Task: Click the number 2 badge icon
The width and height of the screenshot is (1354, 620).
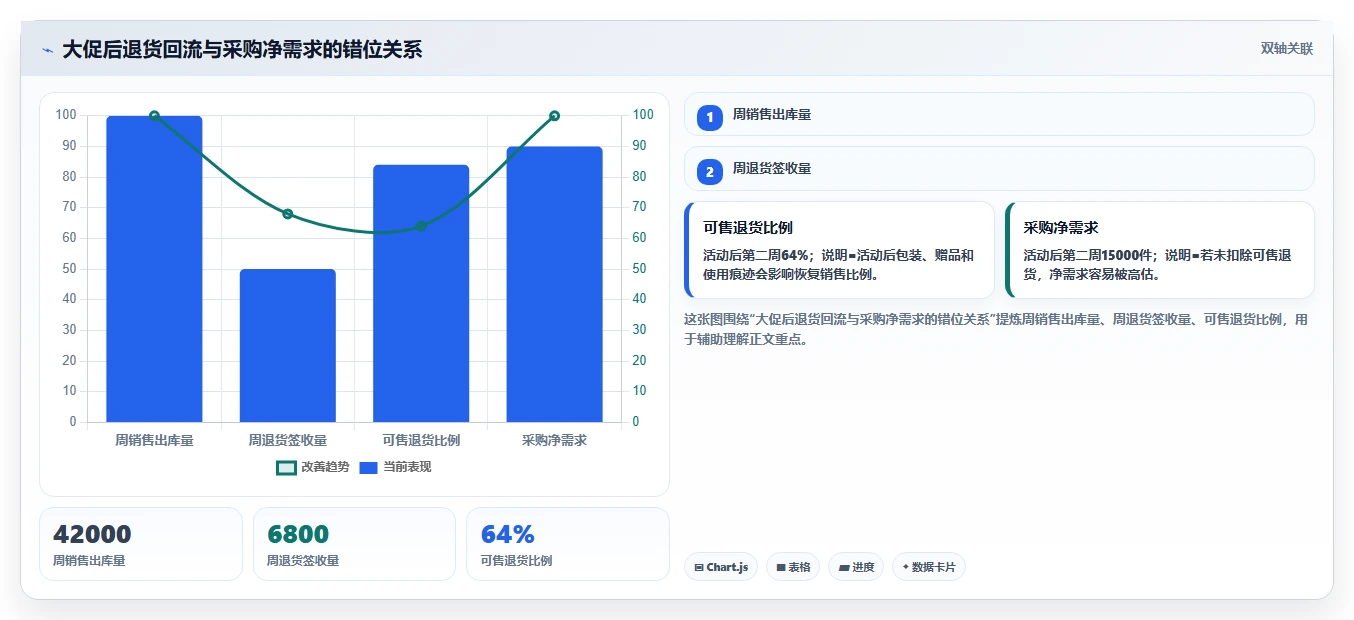Action: click(x=710, y=171)
